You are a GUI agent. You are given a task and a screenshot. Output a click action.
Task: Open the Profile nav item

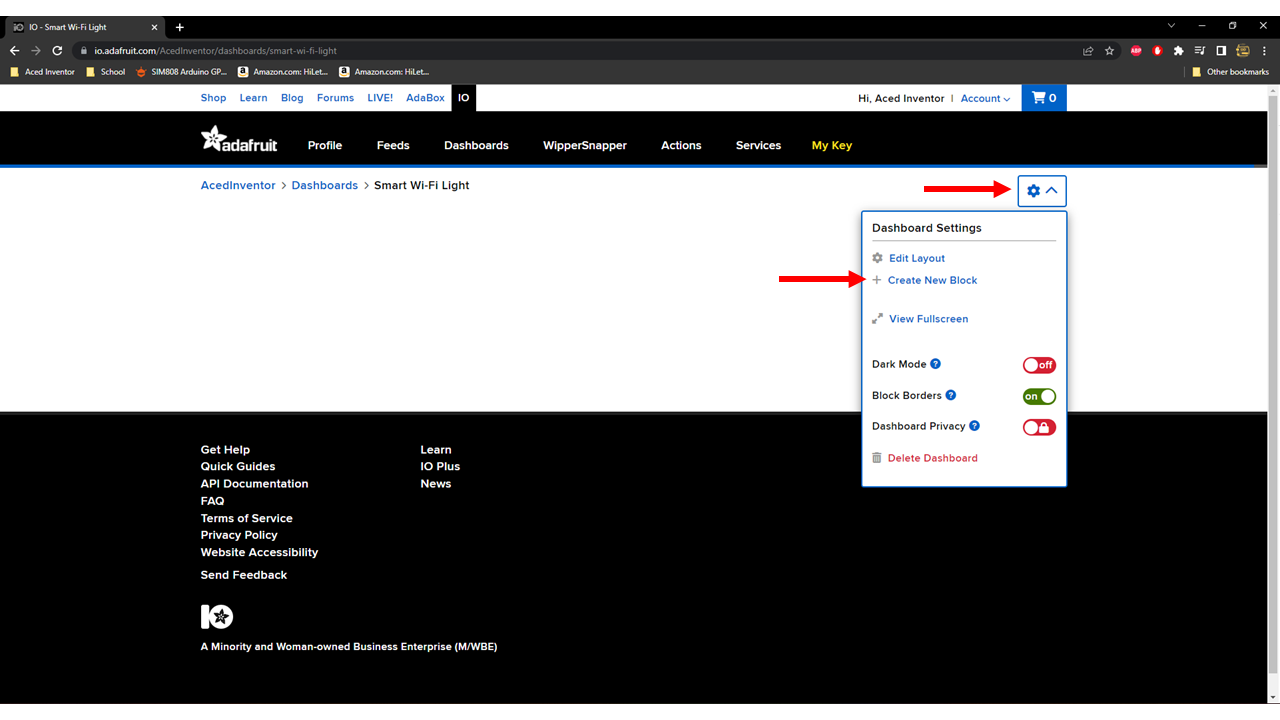coord(325,145)
